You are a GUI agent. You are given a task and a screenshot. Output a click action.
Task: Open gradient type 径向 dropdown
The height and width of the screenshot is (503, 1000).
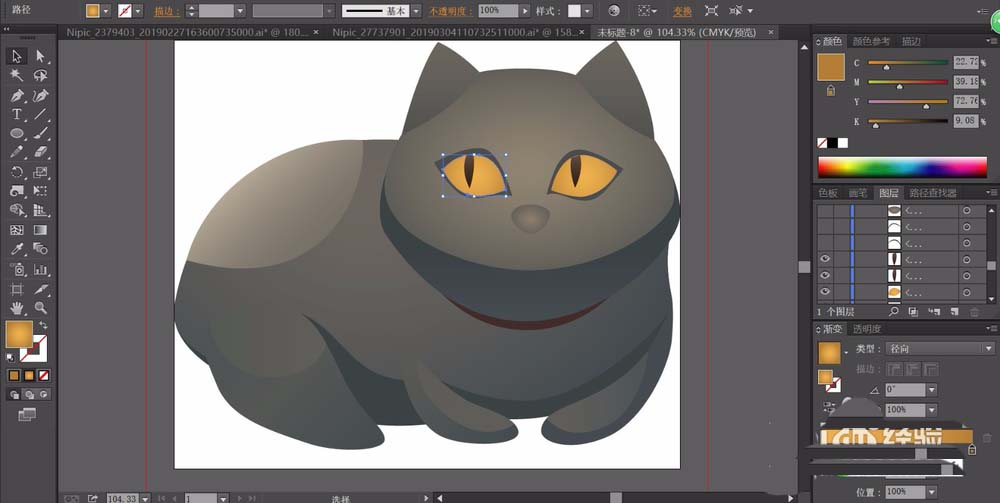(x=989, y=349)
